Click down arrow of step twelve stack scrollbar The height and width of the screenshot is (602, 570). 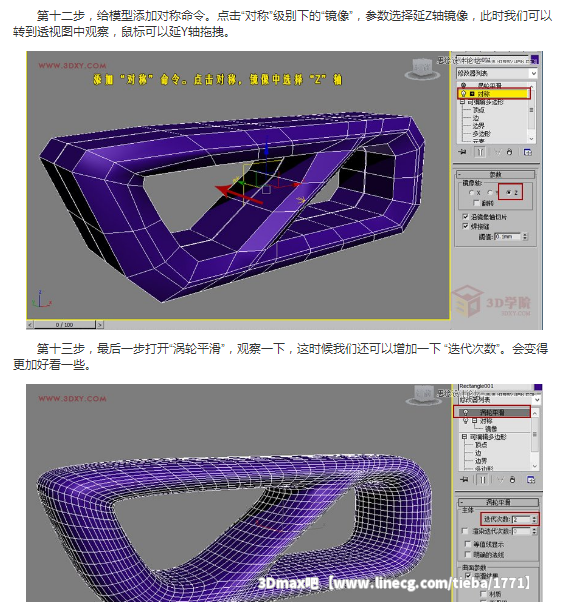tap(531, 139)
